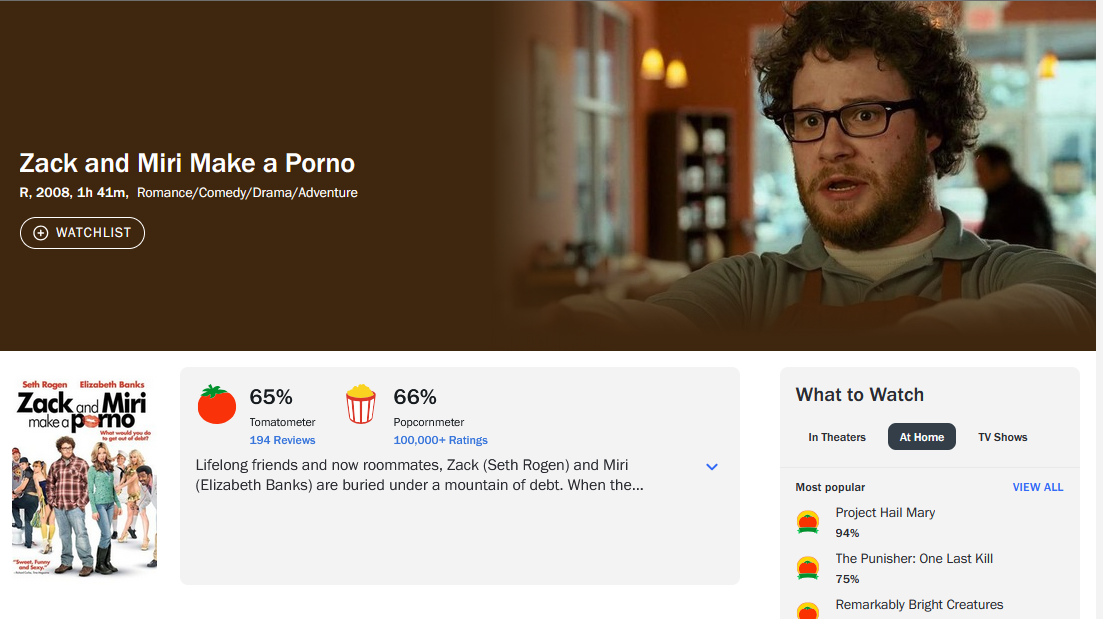Click the 66% Popcornmeter score
This screenshot has width=1103, height=619.
pyautogui.click(x=415, y=397)
